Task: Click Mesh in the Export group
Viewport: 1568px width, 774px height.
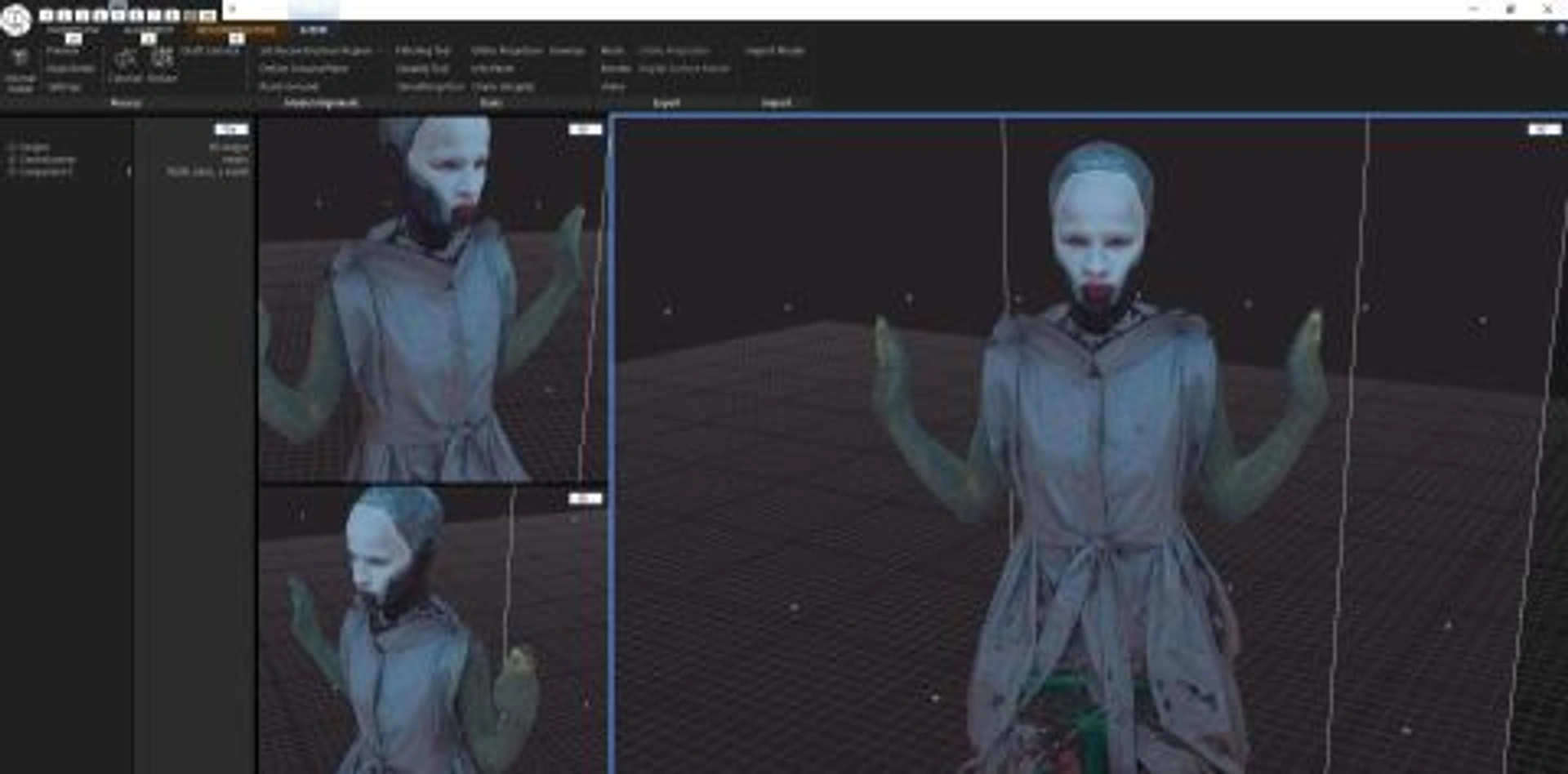Action: pos(612,51)
